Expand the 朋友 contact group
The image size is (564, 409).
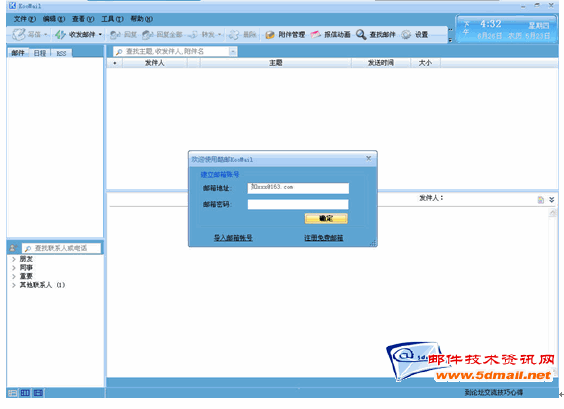coord(14,259)
